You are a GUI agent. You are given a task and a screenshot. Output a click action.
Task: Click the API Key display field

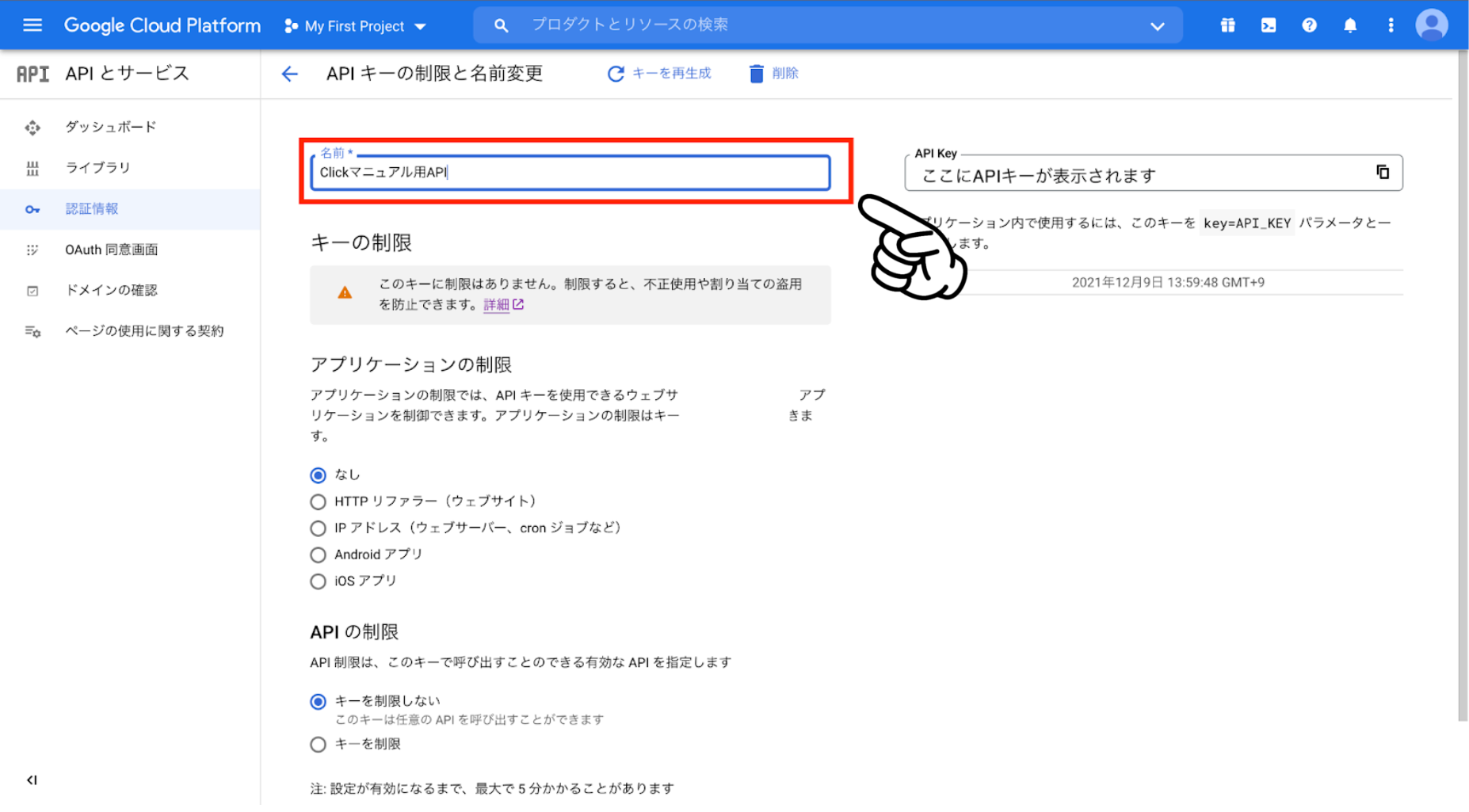(1154, 173)
